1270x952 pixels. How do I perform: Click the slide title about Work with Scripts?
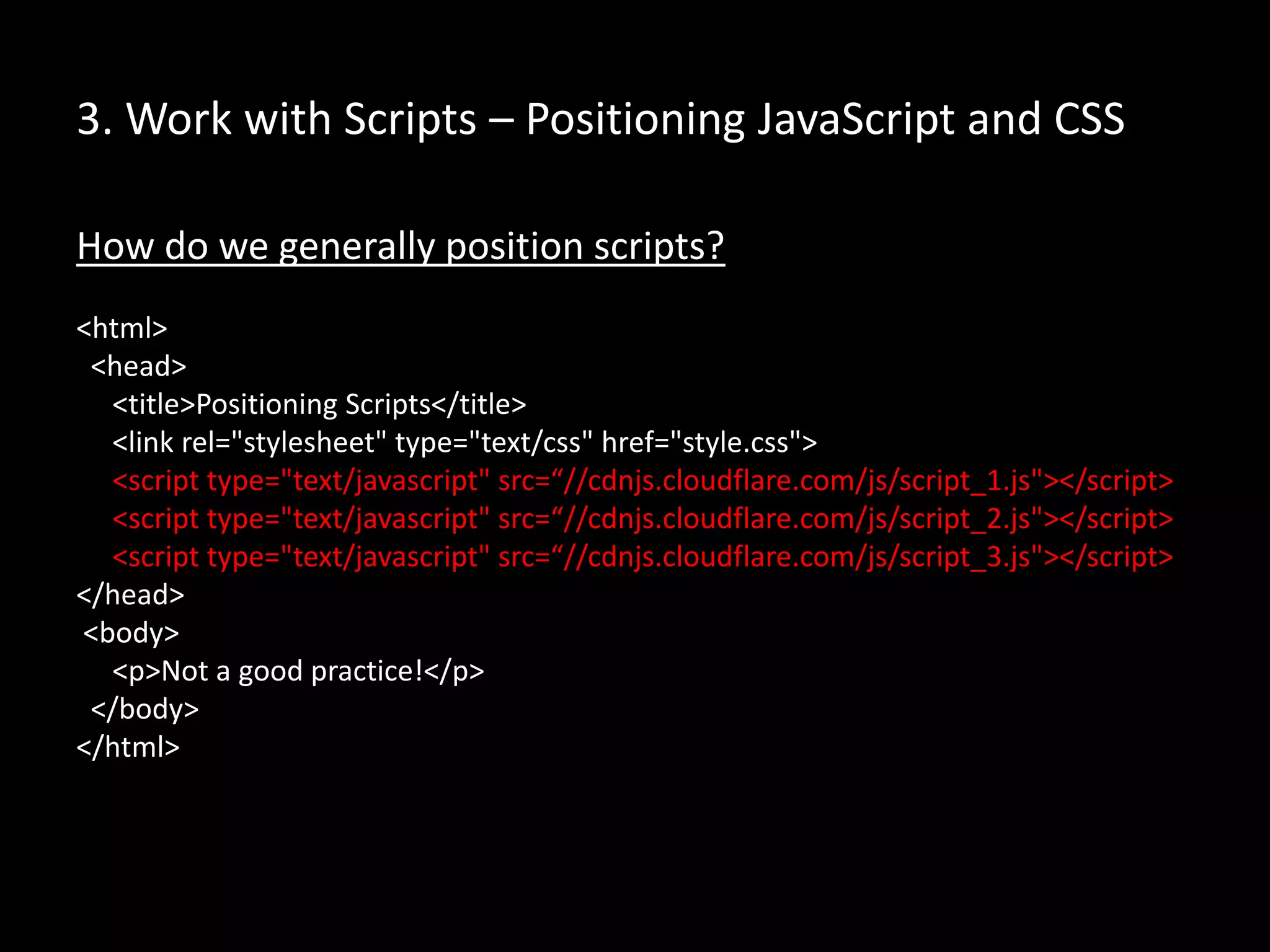coord(600,119)
